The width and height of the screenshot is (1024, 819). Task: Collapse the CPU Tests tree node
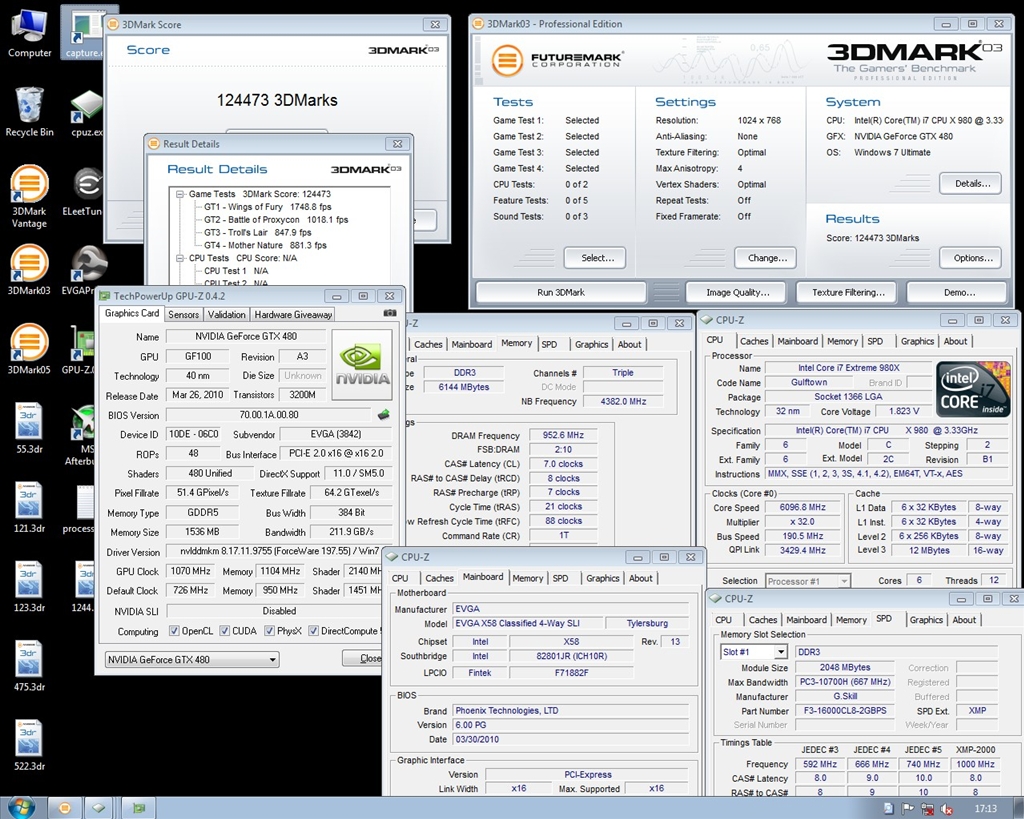coord(180,258)
